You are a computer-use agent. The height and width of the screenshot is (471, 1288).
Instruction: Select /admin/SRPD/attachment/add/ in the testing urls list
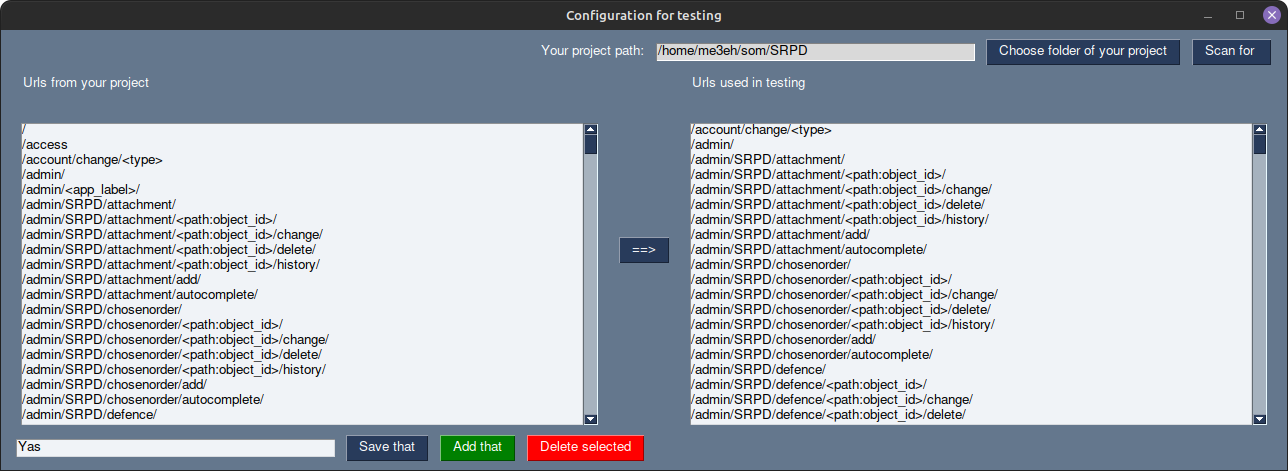(970, 235)
